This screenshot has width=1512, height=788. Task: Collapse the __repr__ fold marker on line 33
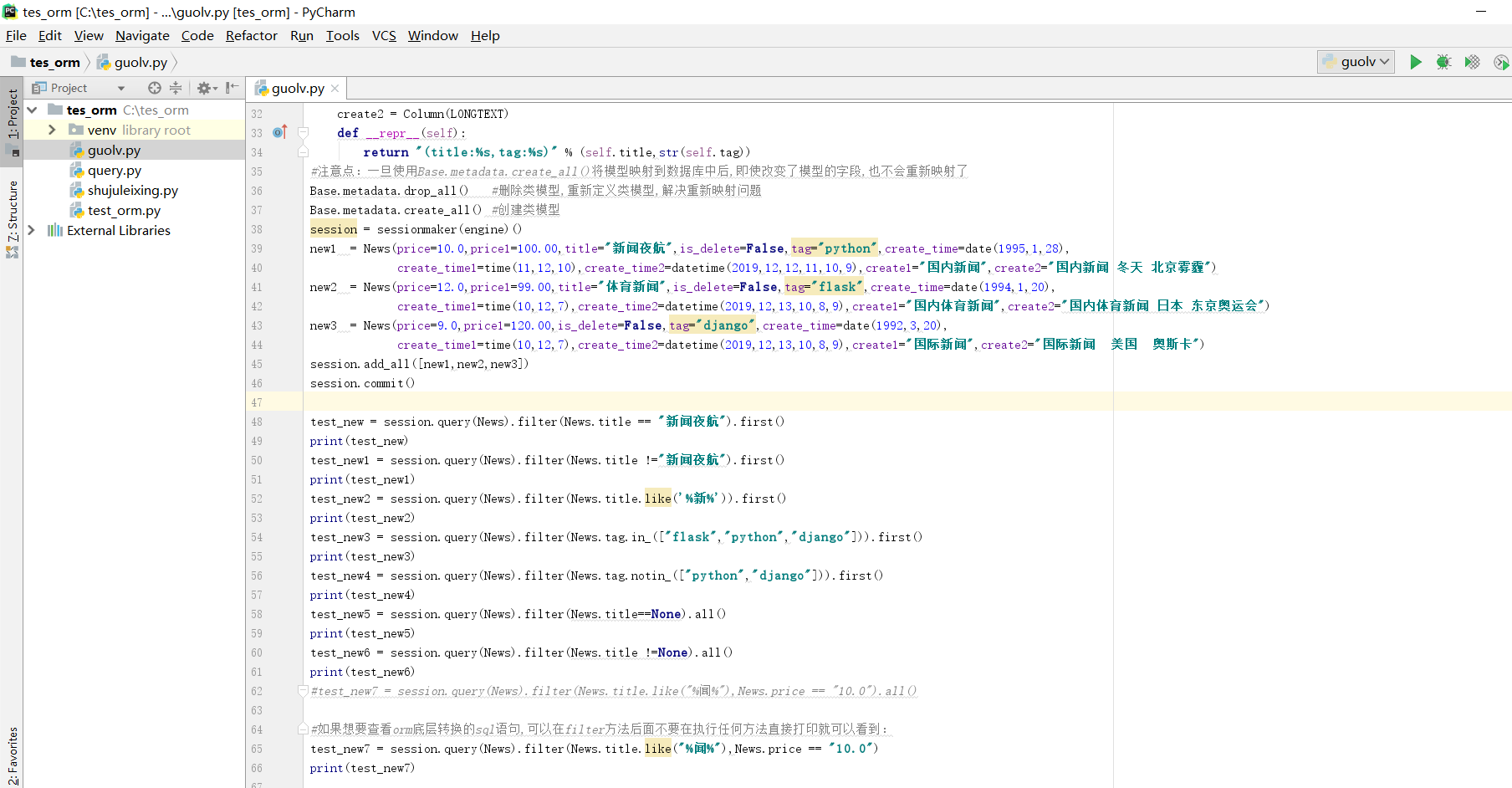click(304, 132)
